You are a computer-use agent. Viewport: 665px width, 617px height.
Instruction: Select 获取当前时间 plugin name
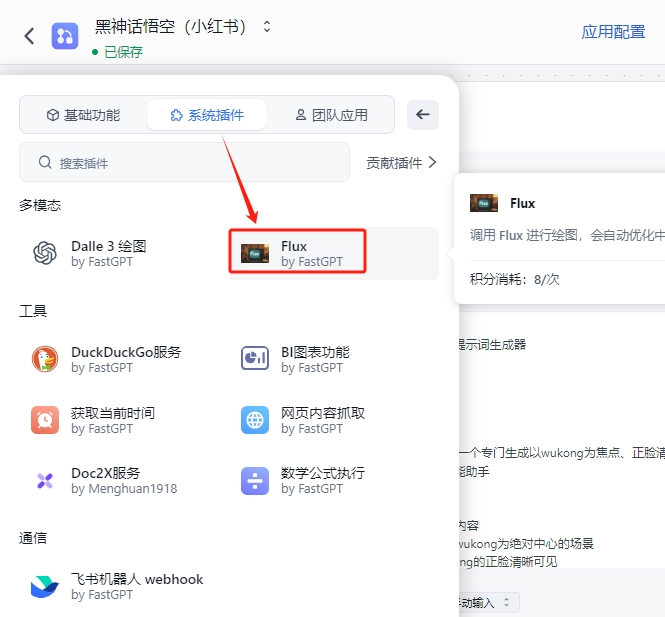(113, 413)
